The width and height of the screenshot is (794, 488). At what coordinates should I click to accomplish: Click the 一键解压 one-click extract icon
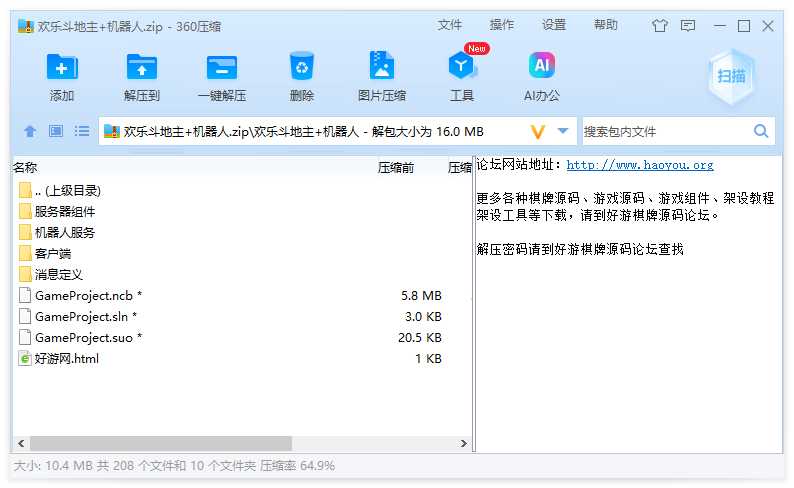[x=222, y=67]
